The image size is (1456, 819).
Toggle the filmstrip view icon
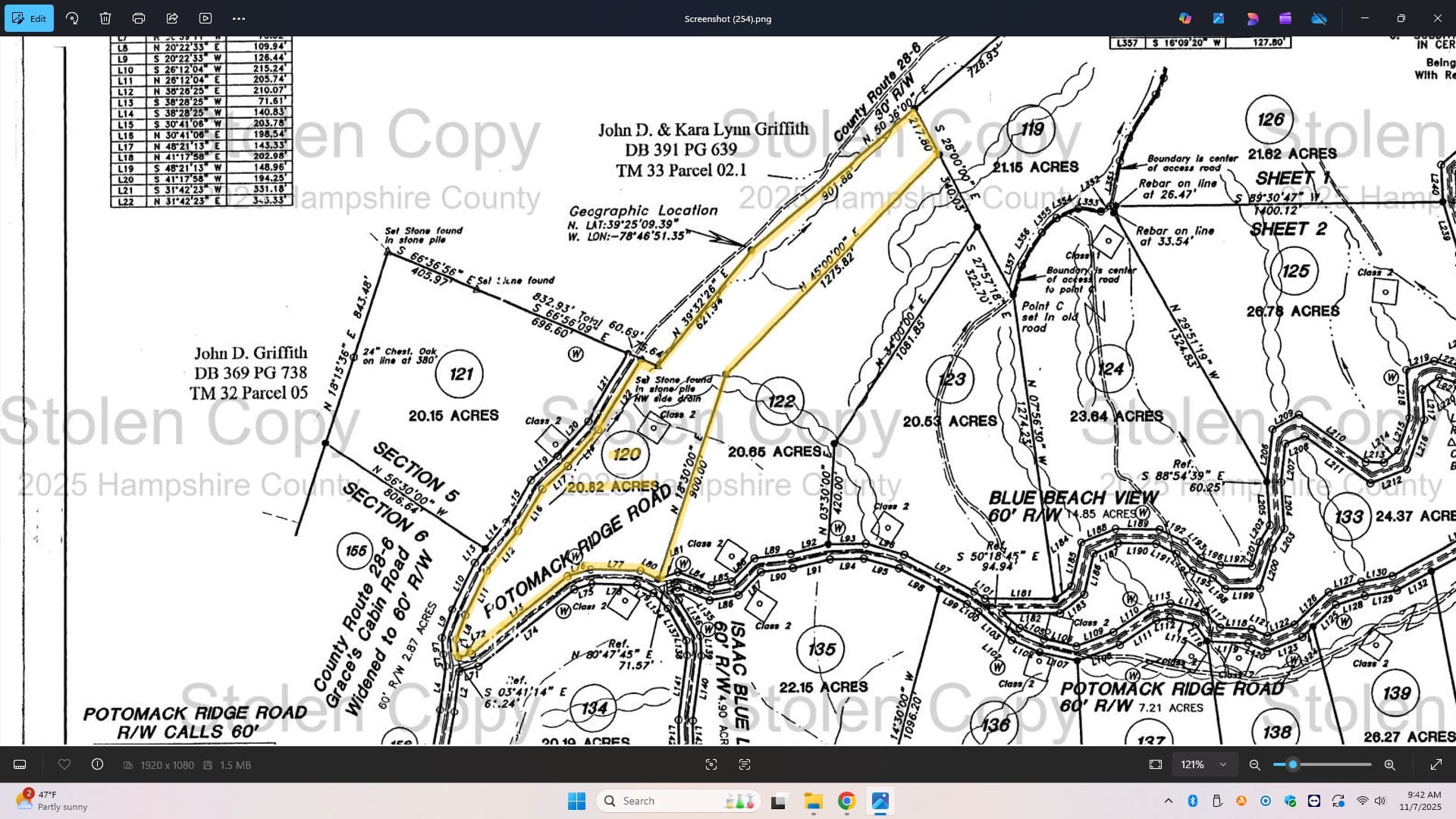pyautogui.click(x=20, y=764)
